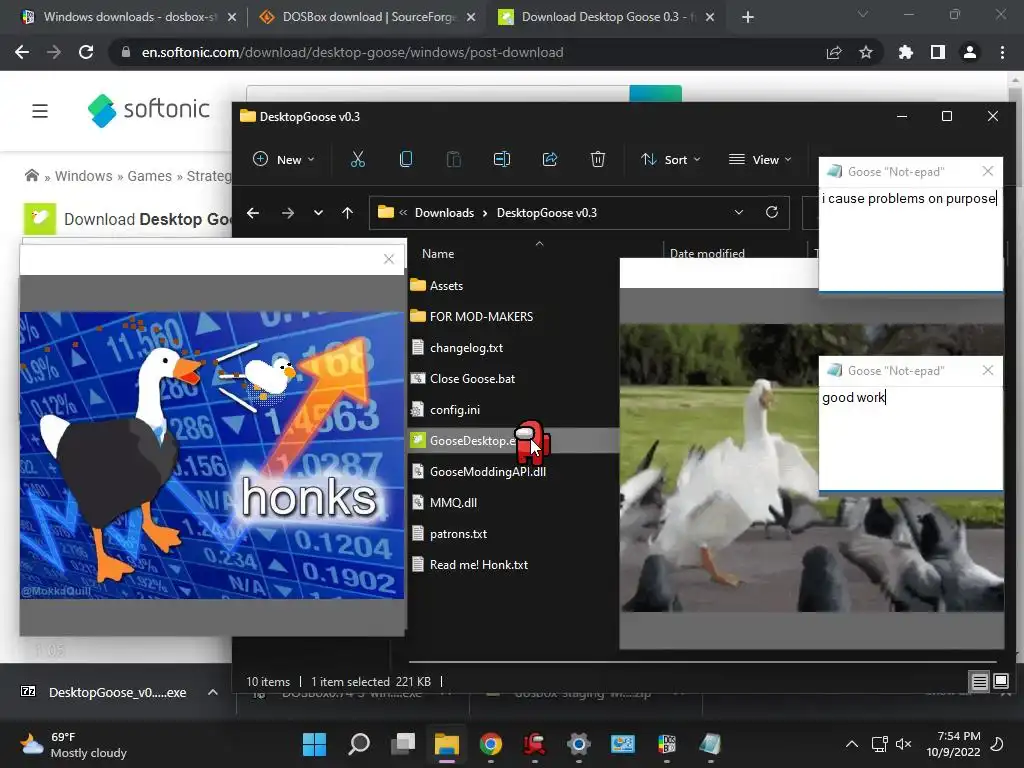Image resolution: width=1024 pixels, height=768 pixels.
Task: Reload the Softonic page in Chrome
Action: pos(86,52)
